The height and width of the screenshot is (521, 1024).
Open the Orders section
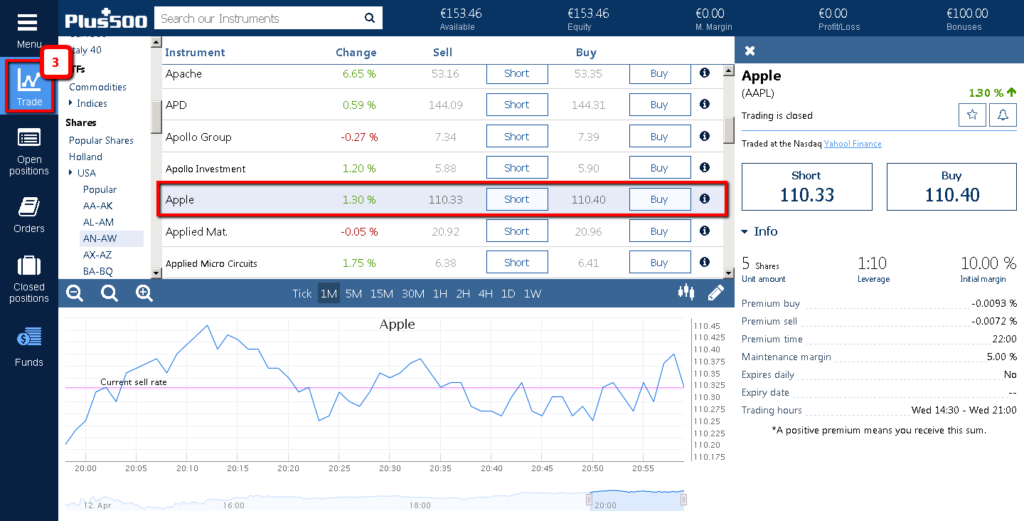click(29, 215)
